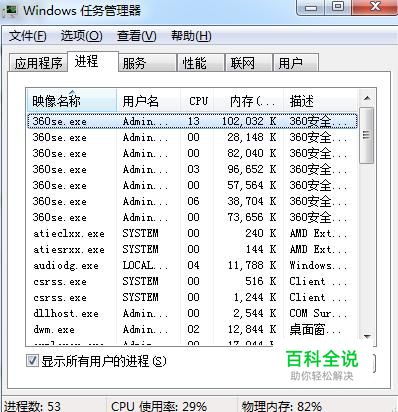Select 360se.exe using 38,704 K
The width and height of the screenshot is (398, 412).
(x=192, y=201)
